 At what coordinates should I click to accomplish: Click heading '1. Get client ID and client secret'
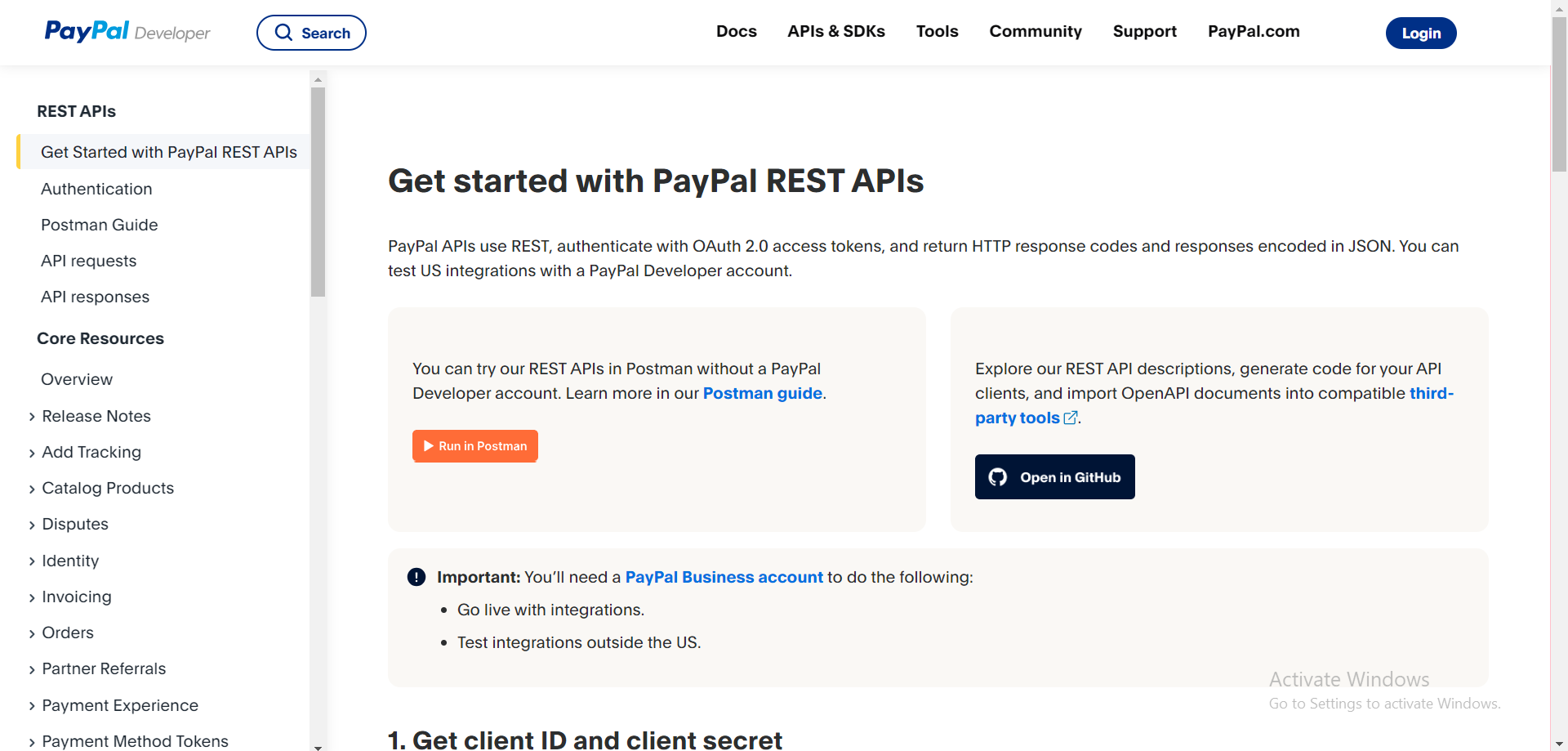pos(585,740)
